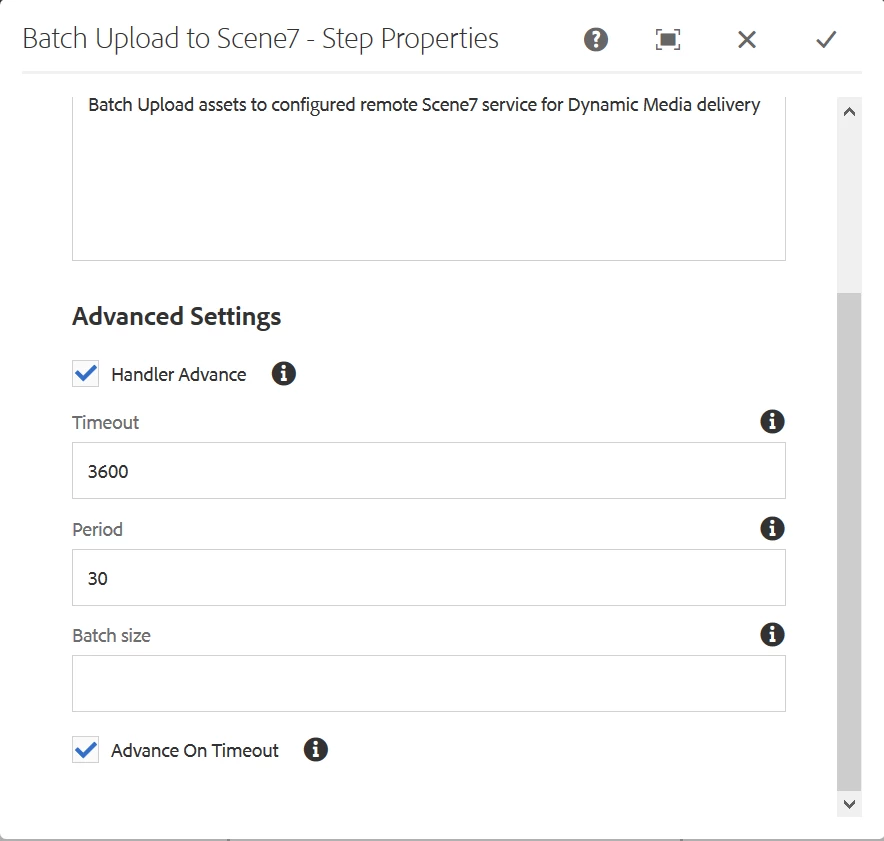
Task: Show info tooltip for Timeout
Action: [x=772, y=421]
